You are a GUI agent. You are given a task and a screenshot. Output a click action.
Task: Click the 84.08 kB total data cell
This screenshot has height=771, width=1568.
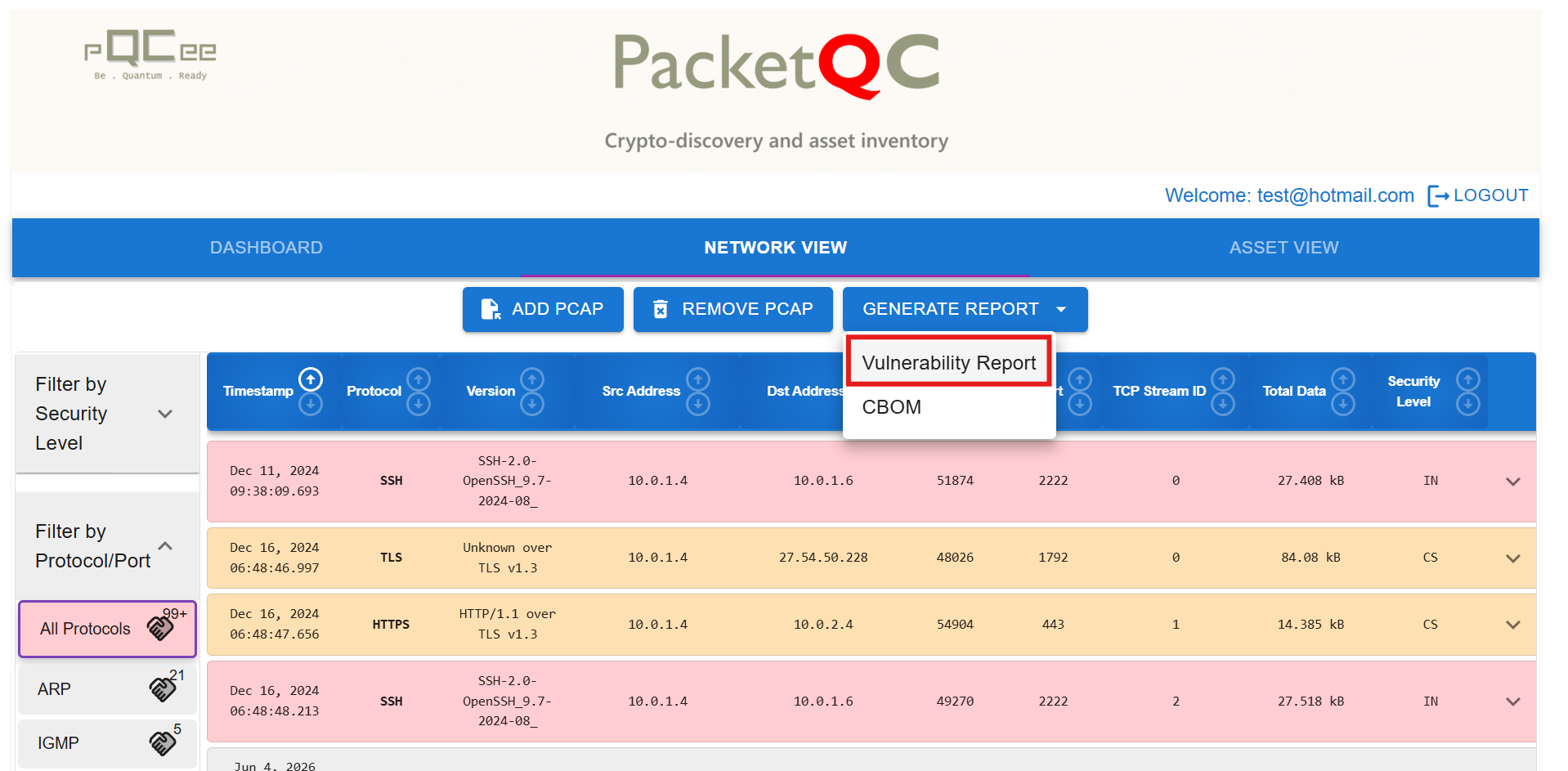coord(1310,558)
